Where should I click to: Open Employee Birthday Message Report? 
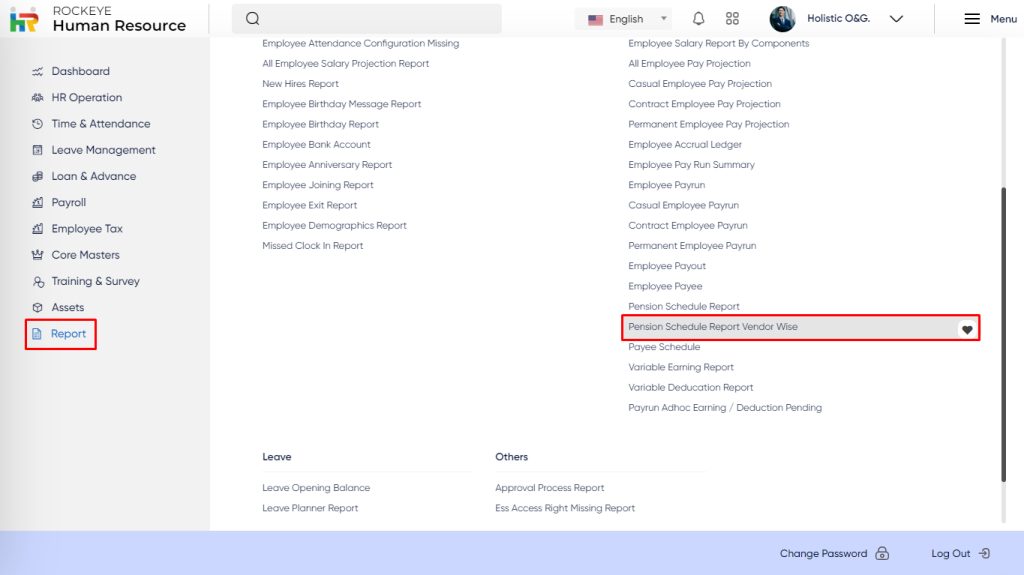342,104
